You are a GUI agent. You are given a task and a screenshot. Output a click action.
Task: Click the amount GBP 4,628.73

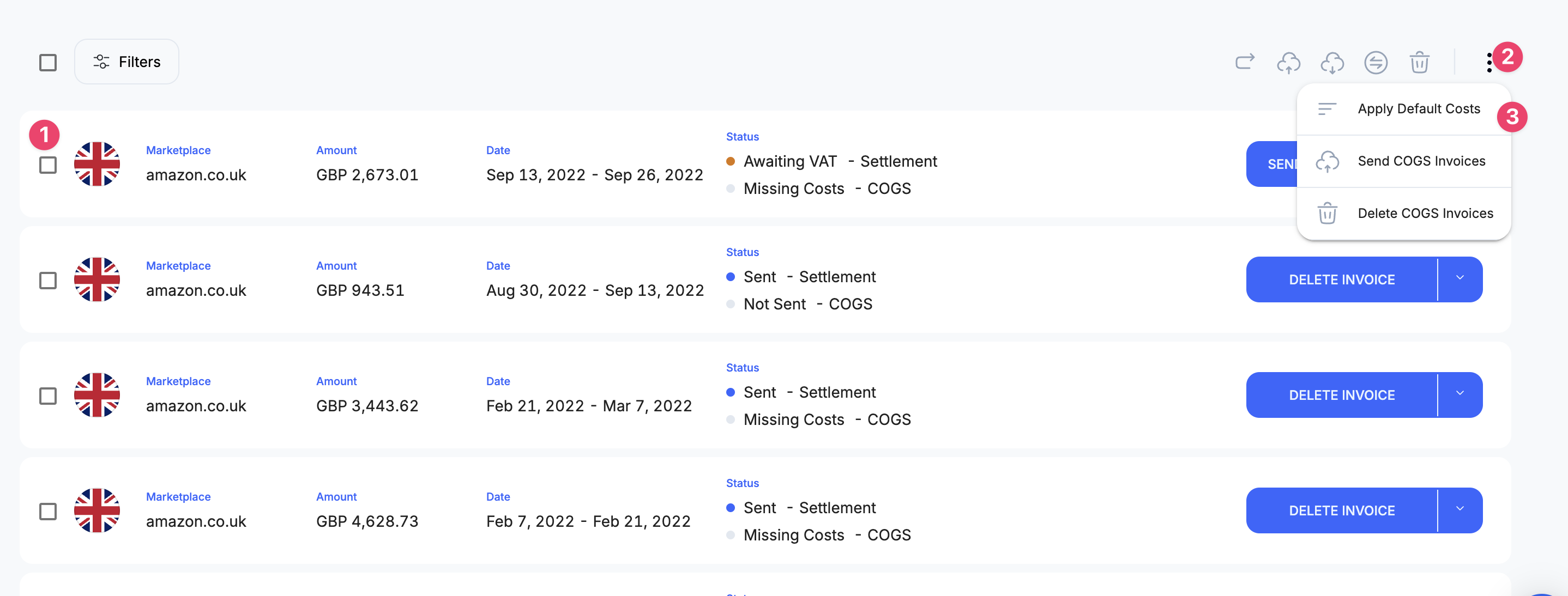pos(367,522)
